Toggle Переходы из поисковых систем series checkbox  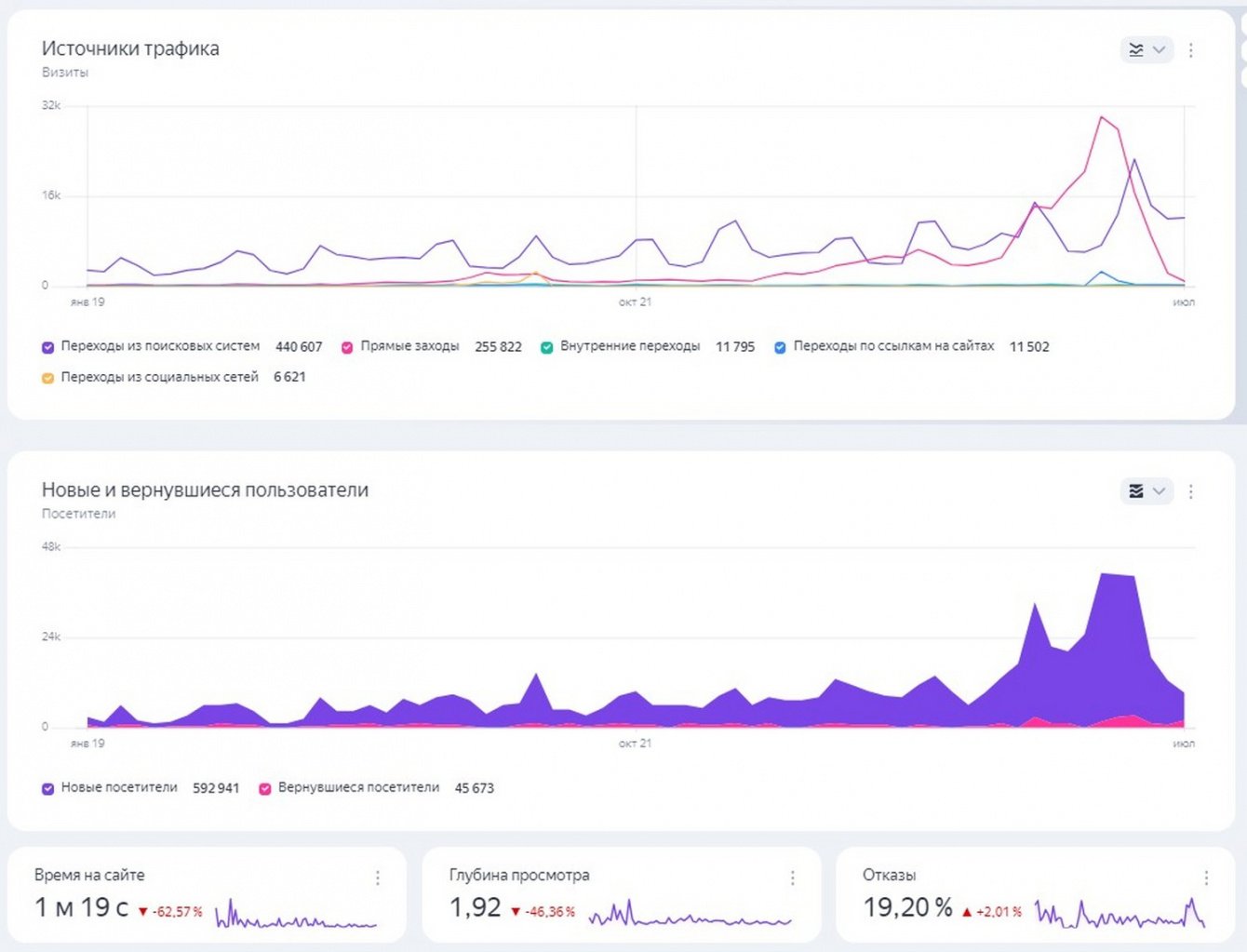[48, 347]
